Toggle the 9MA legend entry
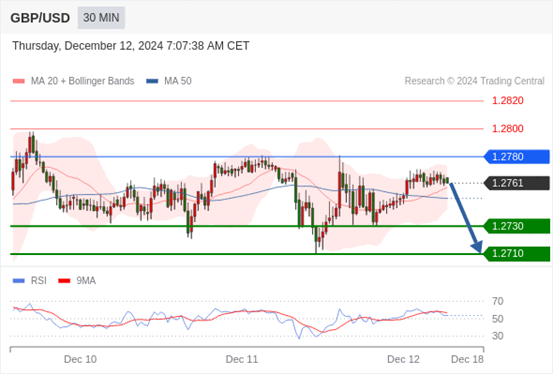 (x=77, y=281)
